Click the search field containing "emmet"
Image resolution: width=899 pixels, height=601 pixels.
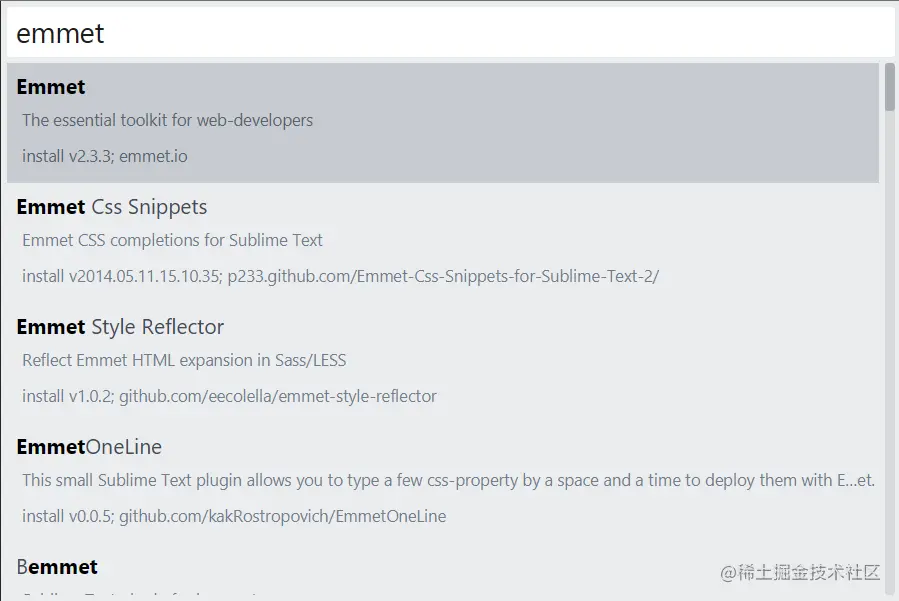coord(449,33)
